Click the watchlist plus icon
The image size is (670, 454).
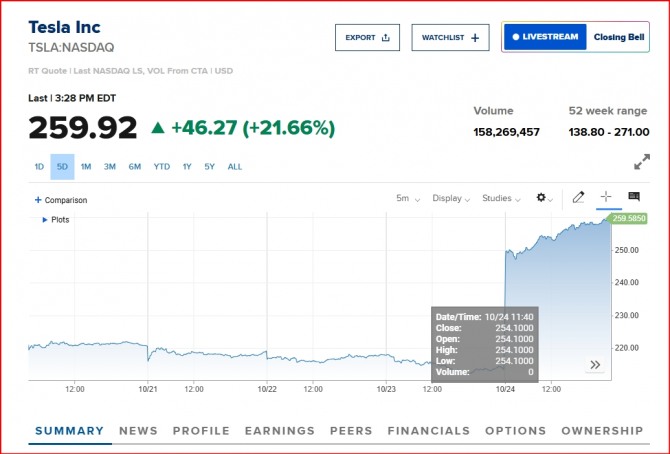pyautogui.click(x=474, y=38)
